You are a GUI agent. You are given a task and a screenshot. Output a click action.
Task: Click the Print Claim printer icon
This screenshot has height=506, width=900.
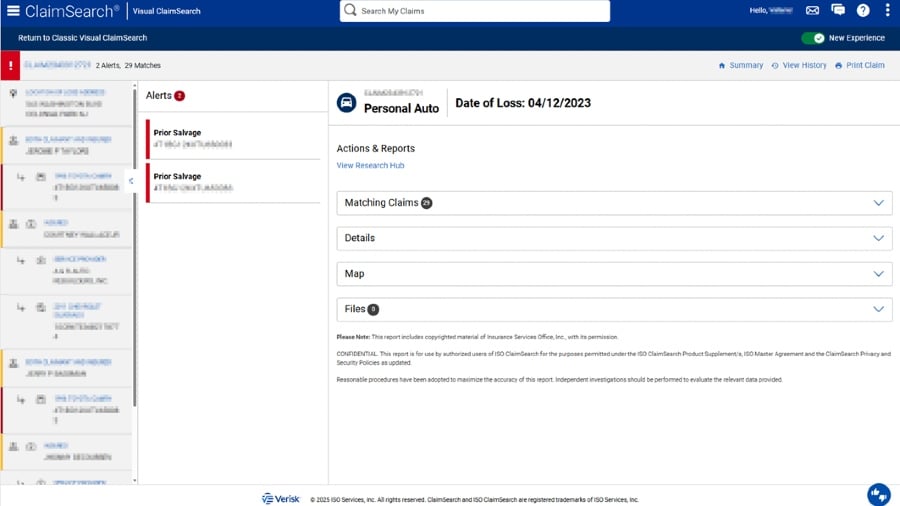tap(839, 66)
